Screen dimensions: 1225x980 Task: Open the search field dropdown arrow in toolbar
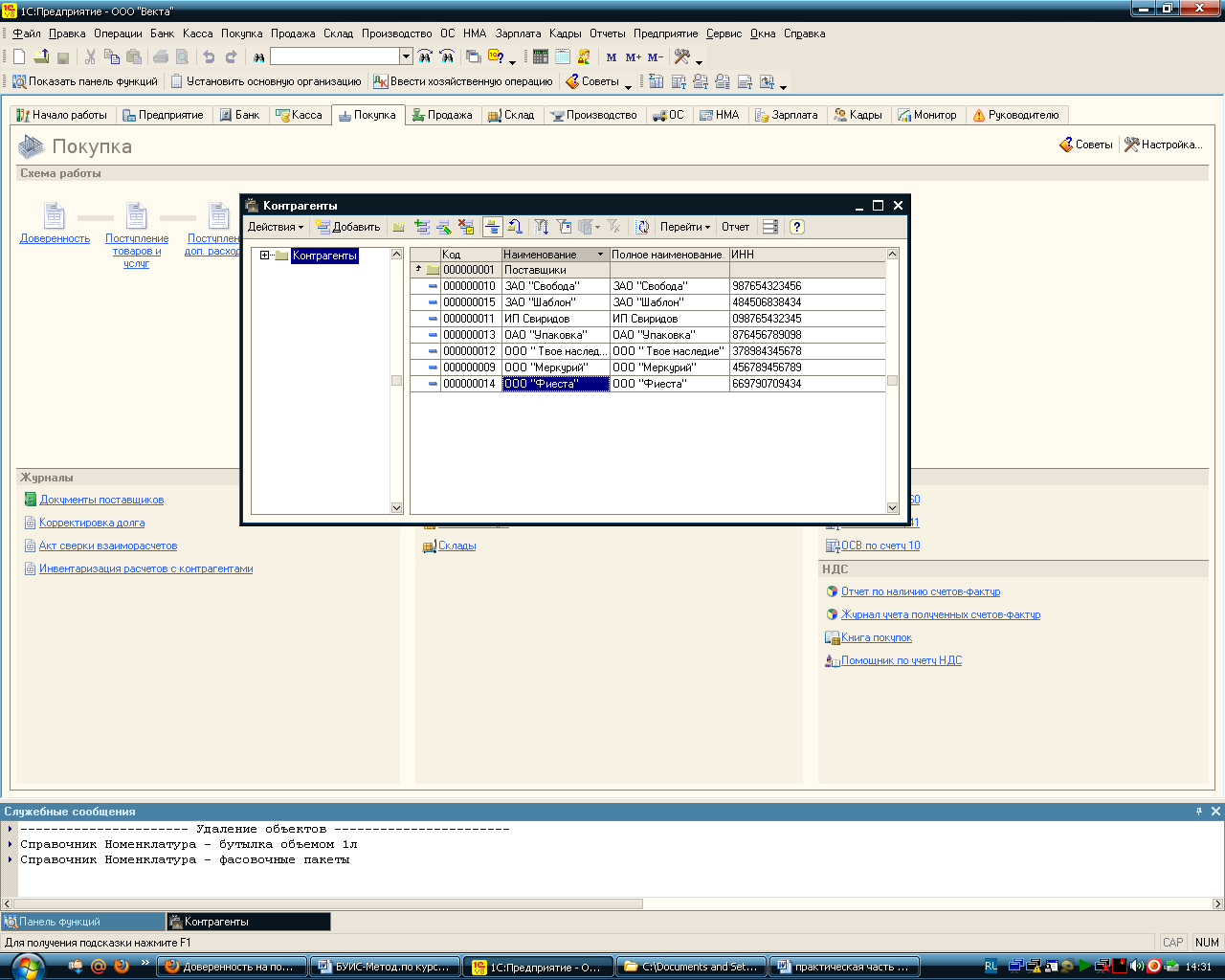[x=406, y=56]
